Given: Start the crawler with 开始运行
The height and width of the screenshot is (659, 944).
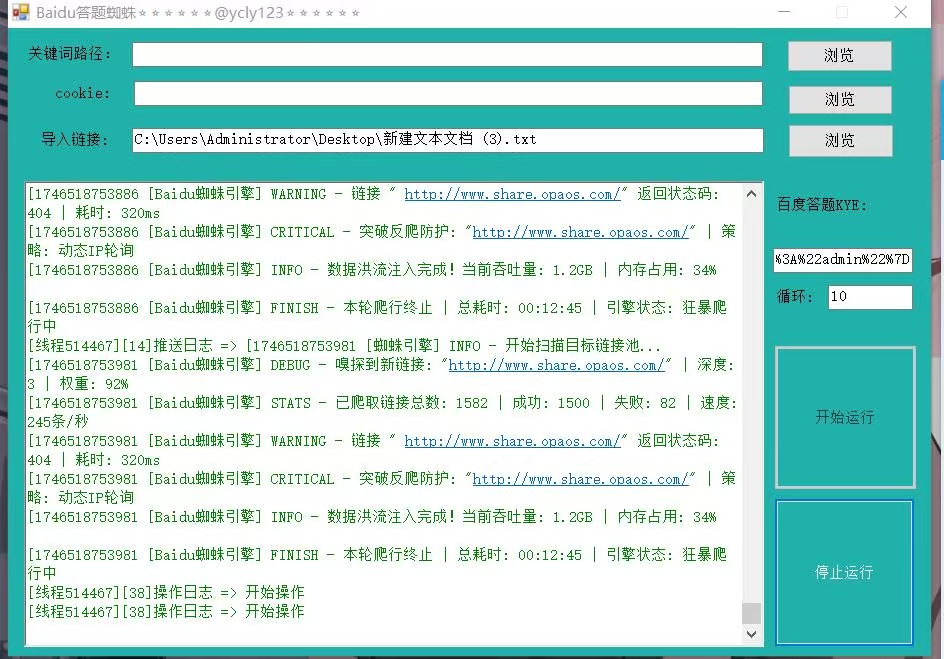Looking at the screenshot, I should coord(845,417).
